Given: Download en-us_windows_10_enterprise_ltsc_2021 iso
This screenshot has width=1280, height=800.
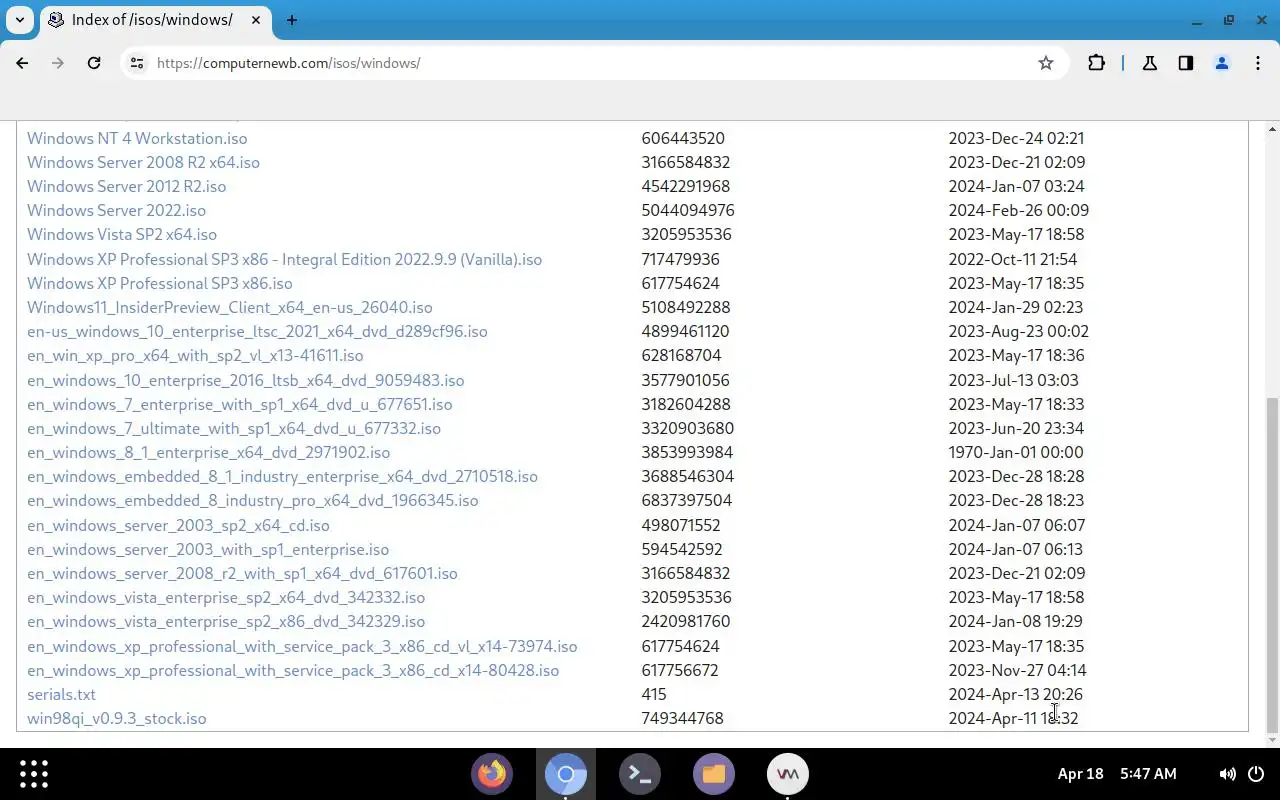Looking at the screenshot, I should pos(257,331).
